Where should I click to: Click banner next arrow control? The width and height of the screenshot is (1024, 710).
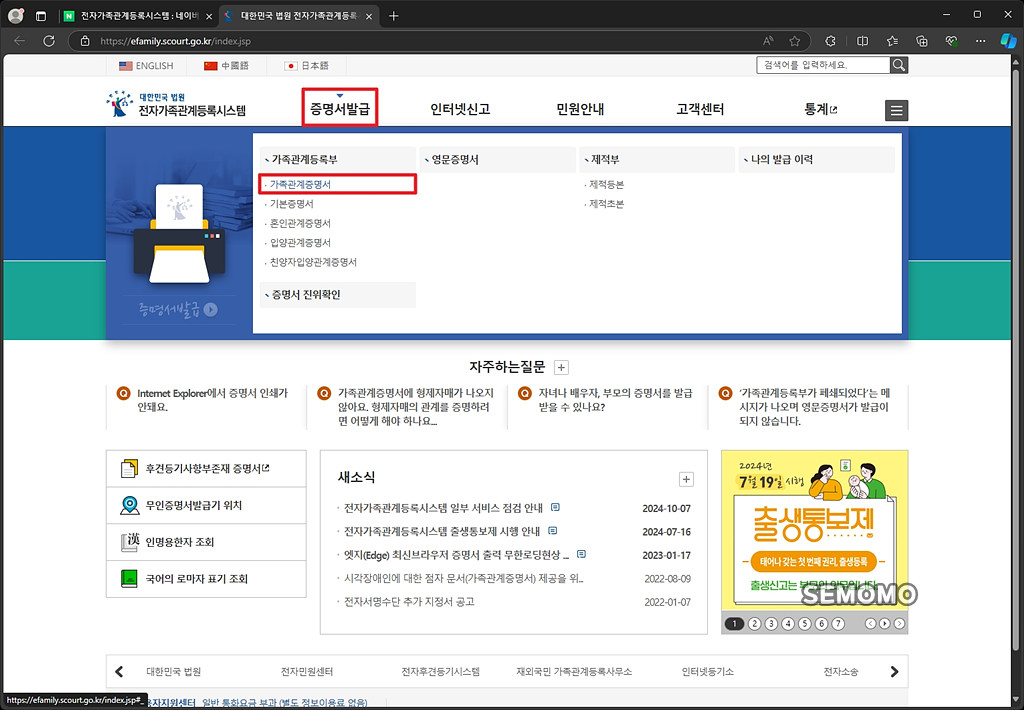coord(899,624)
